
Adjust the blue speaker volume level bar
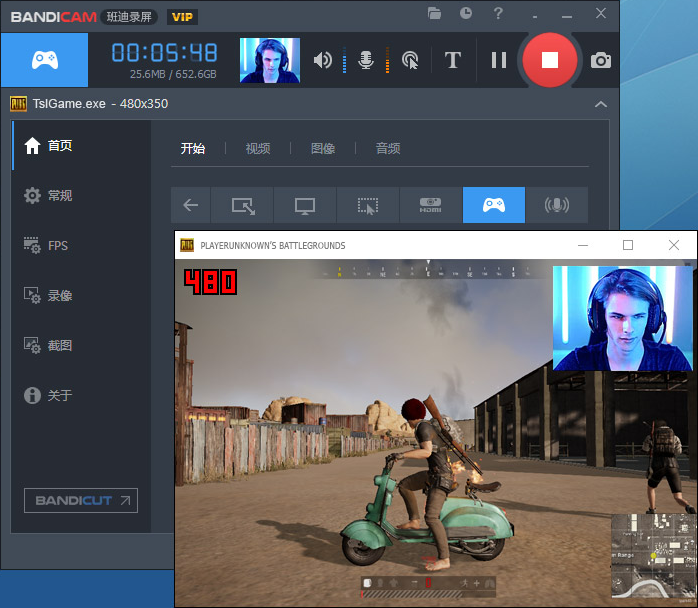click(345, 60)
